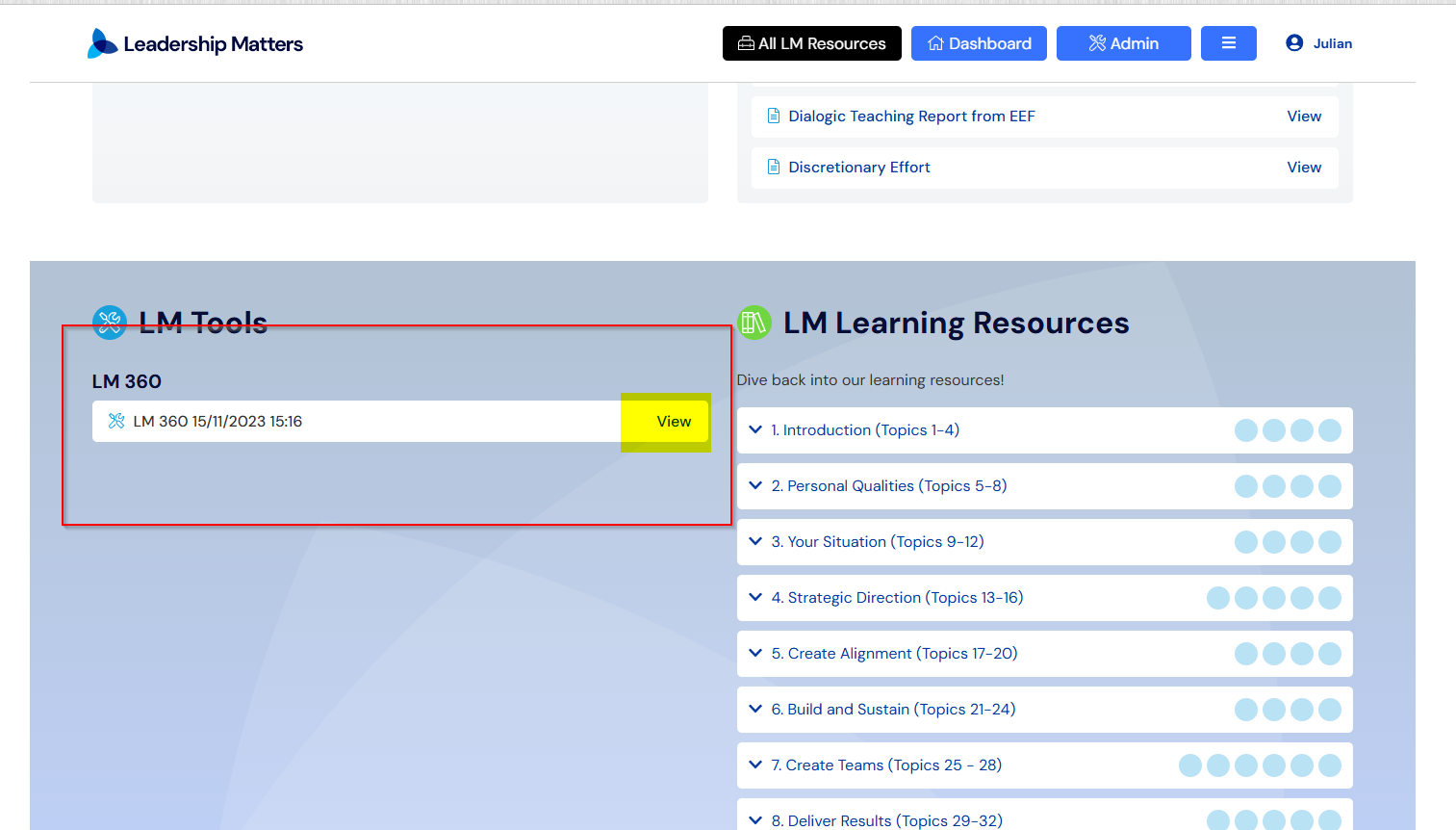
Task: Click last progress dot in Create Alignment row
Action: (x=1330, y=654)
